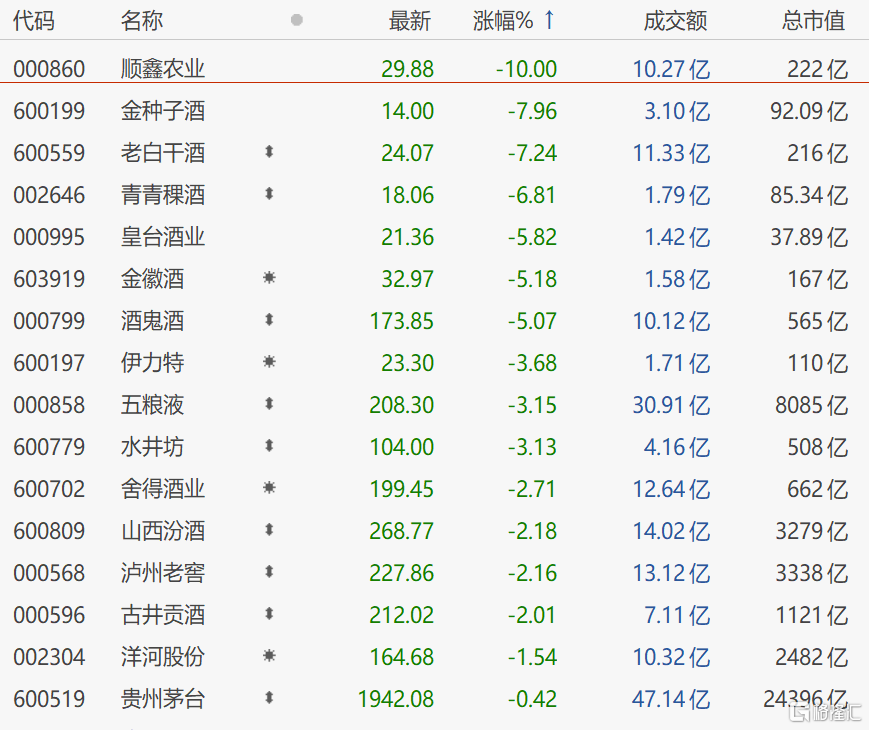
Task: Click latest price 268.77
Action: click(x=401, y=532)
